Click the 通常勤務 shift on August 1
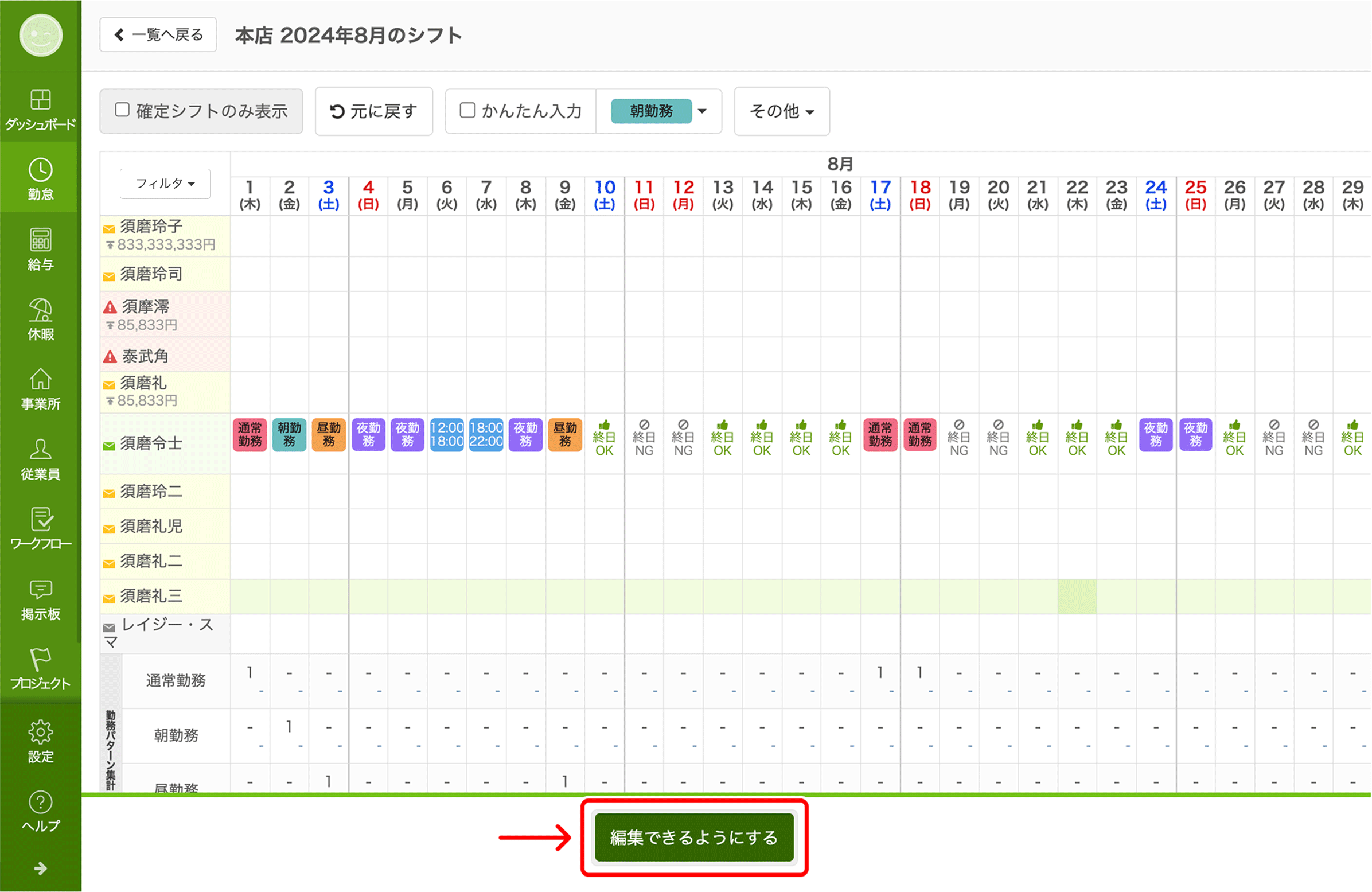 click(250, 435)
